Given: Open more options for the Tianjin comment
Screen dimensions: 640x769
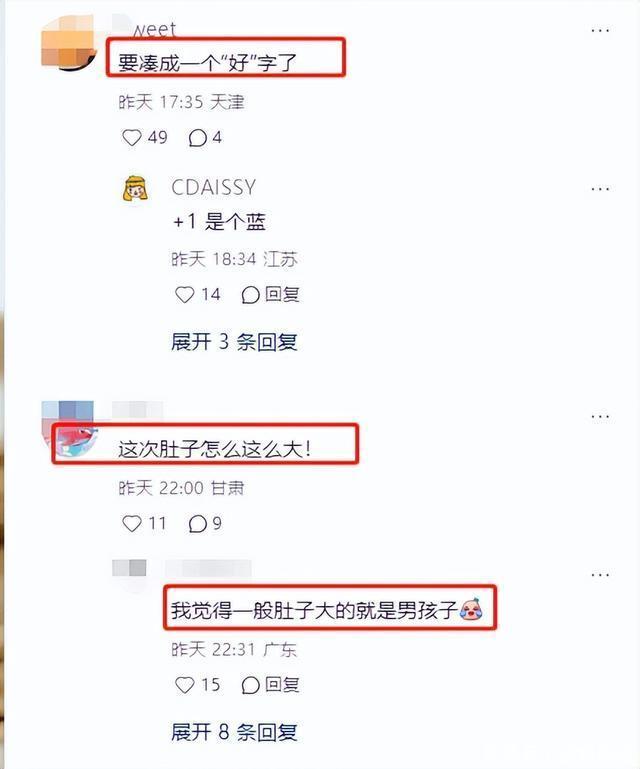Looking at the screenshot, I should (600, 30).
